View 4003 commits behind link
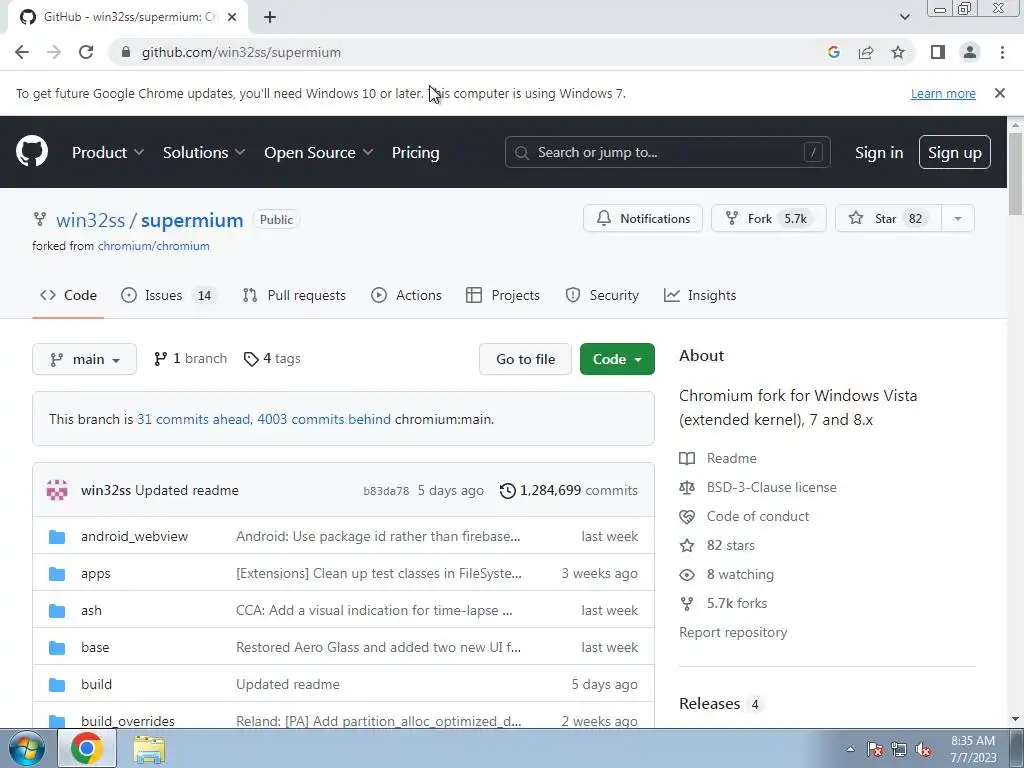 (324, 419)
